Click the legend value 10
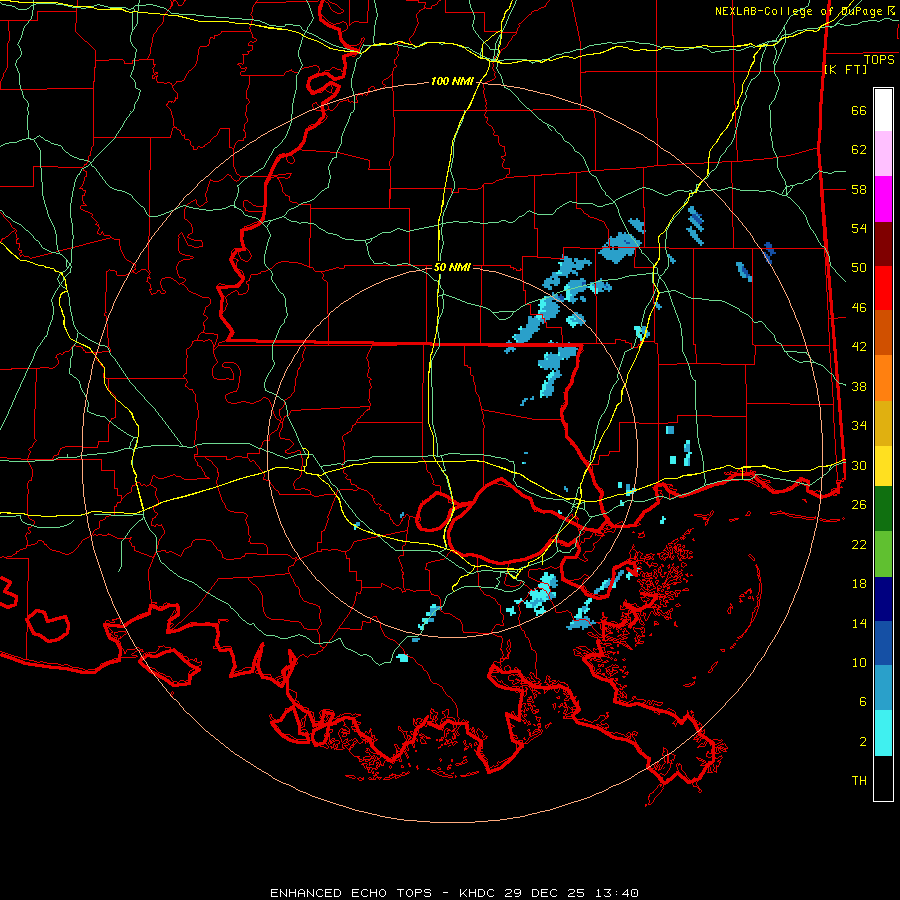 coord(859,663)
